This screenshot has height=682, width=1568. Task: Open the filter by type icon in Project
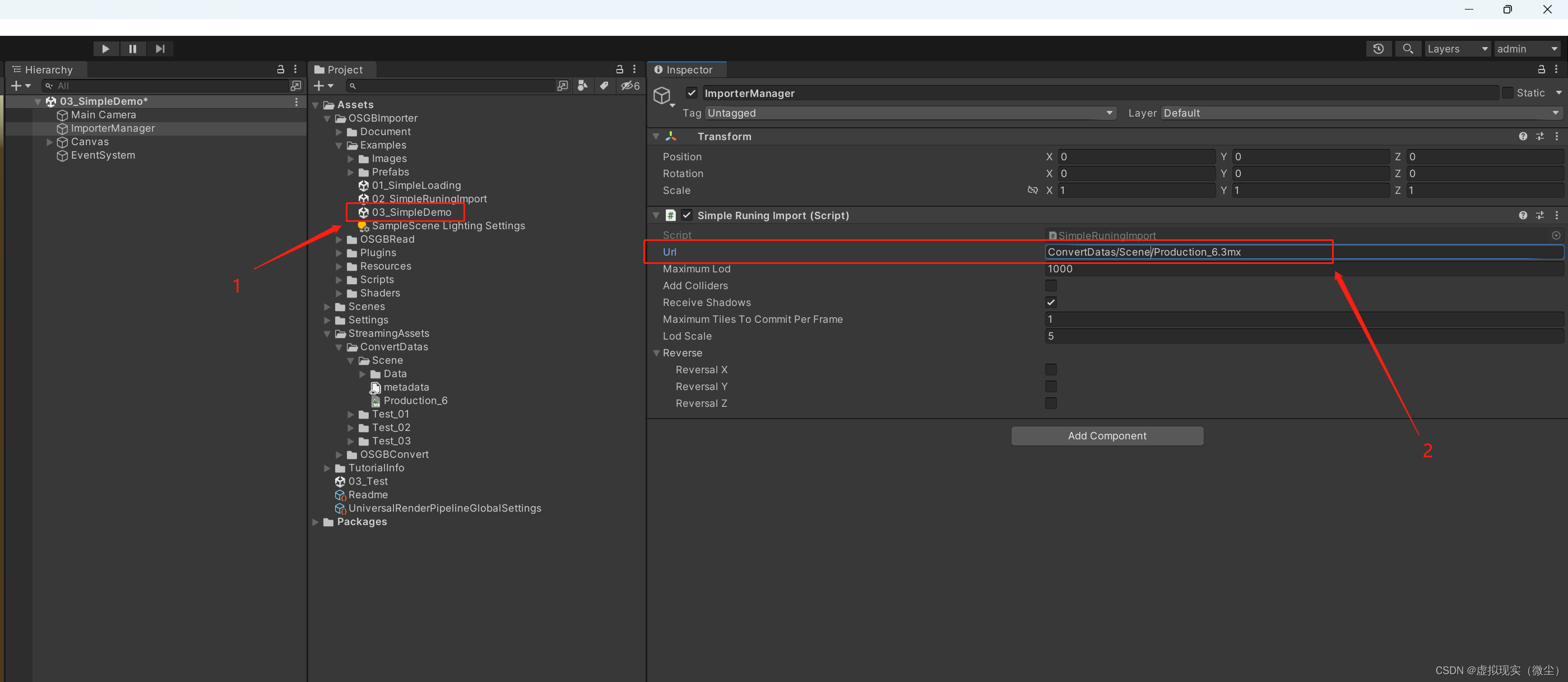582,86
